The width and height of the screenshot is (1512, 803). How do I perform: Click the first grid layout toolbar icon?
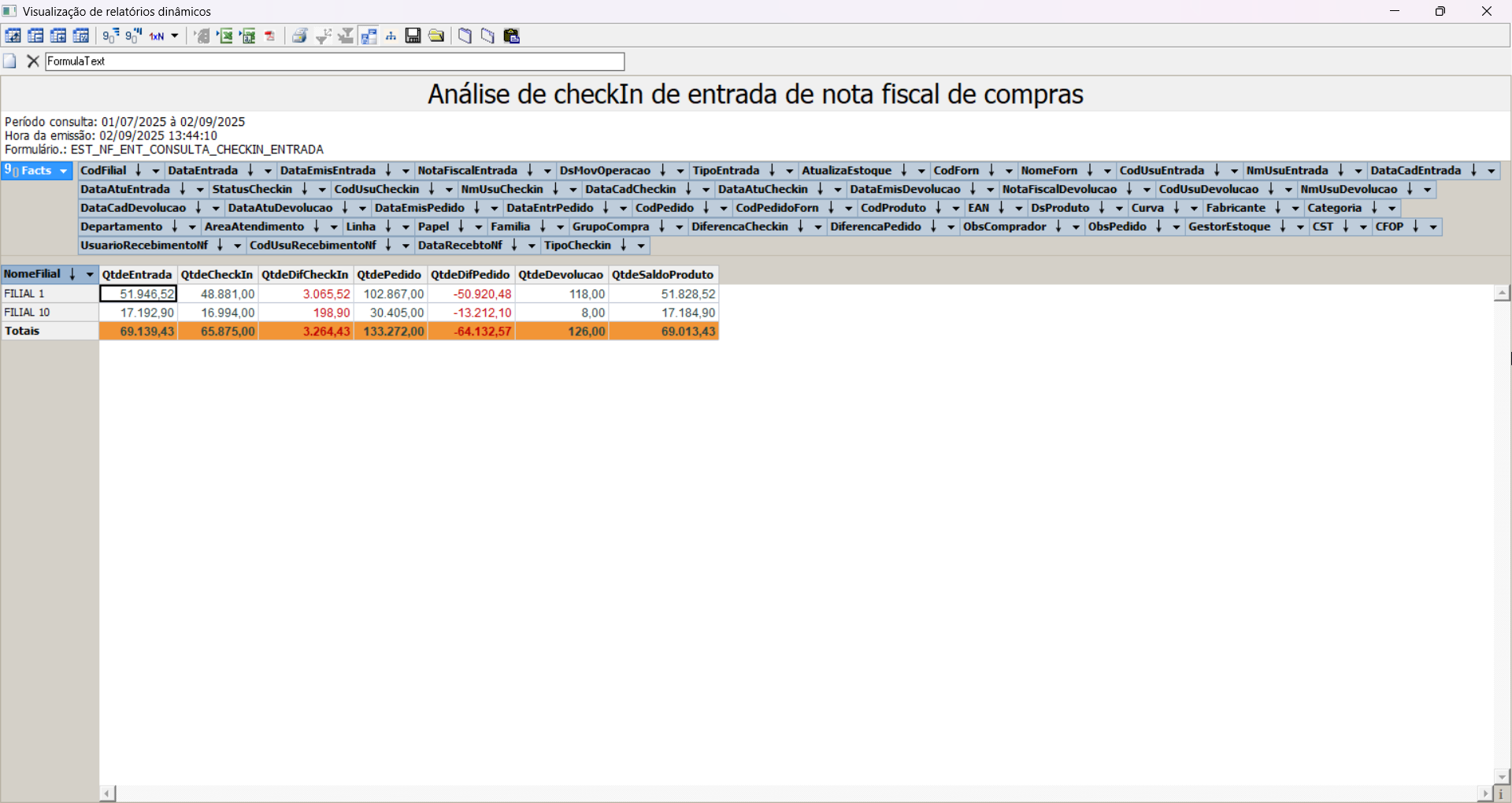tap(13, 35)
